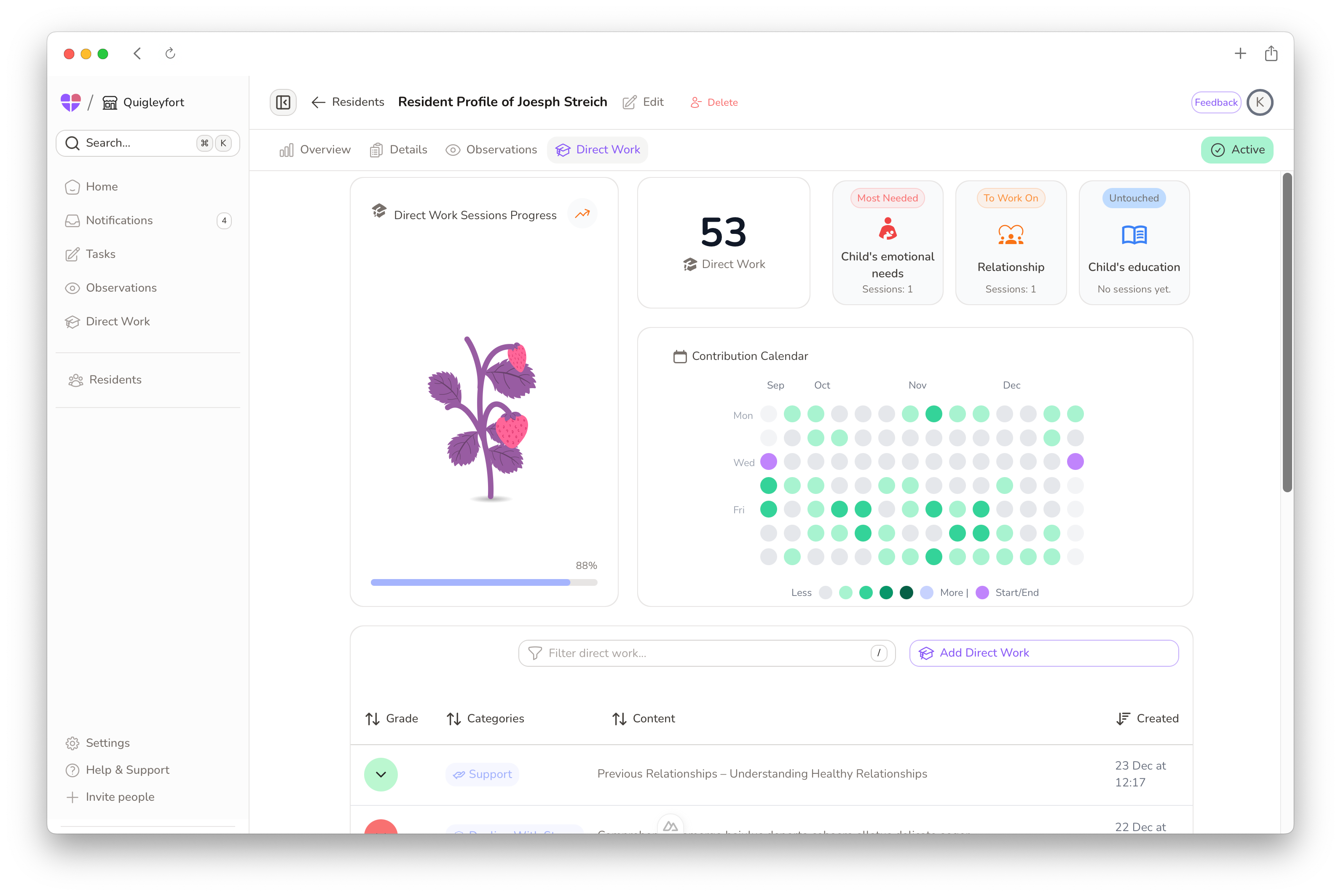Sort by Grade column

click(x=392, y=719)
